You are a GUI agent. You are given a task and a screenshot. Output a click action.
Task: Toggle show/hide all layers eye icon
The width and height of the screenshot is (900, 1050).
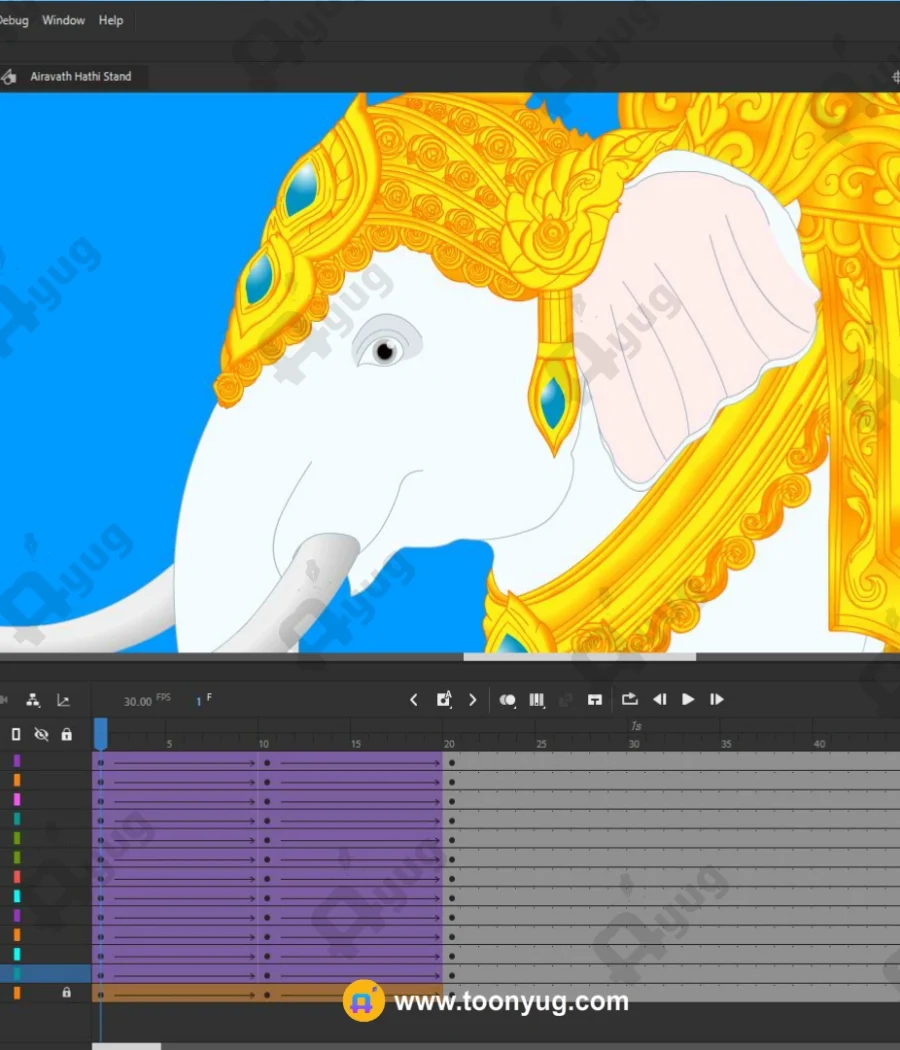click(x=41, y=734)
